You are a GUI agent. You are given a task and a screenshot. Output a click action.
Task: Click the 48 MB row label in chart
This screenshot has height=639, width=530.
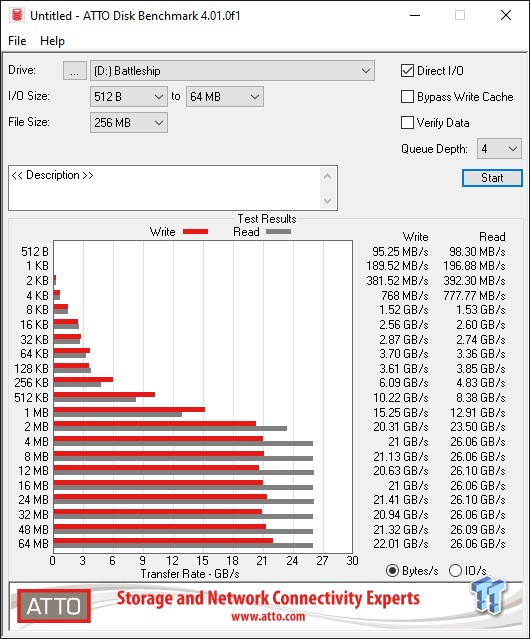coord(33,529)
